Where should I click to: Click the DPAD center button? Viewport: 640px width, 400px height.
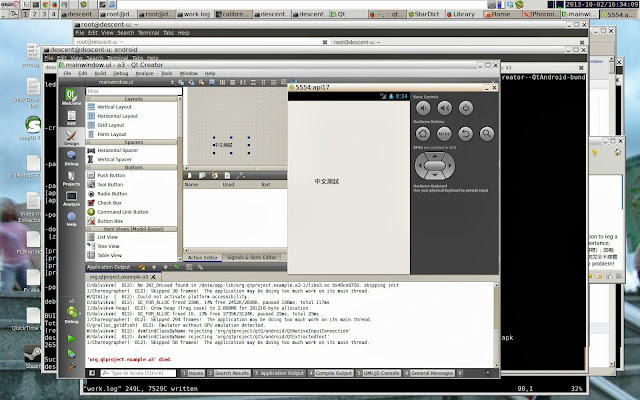(435, 165)
